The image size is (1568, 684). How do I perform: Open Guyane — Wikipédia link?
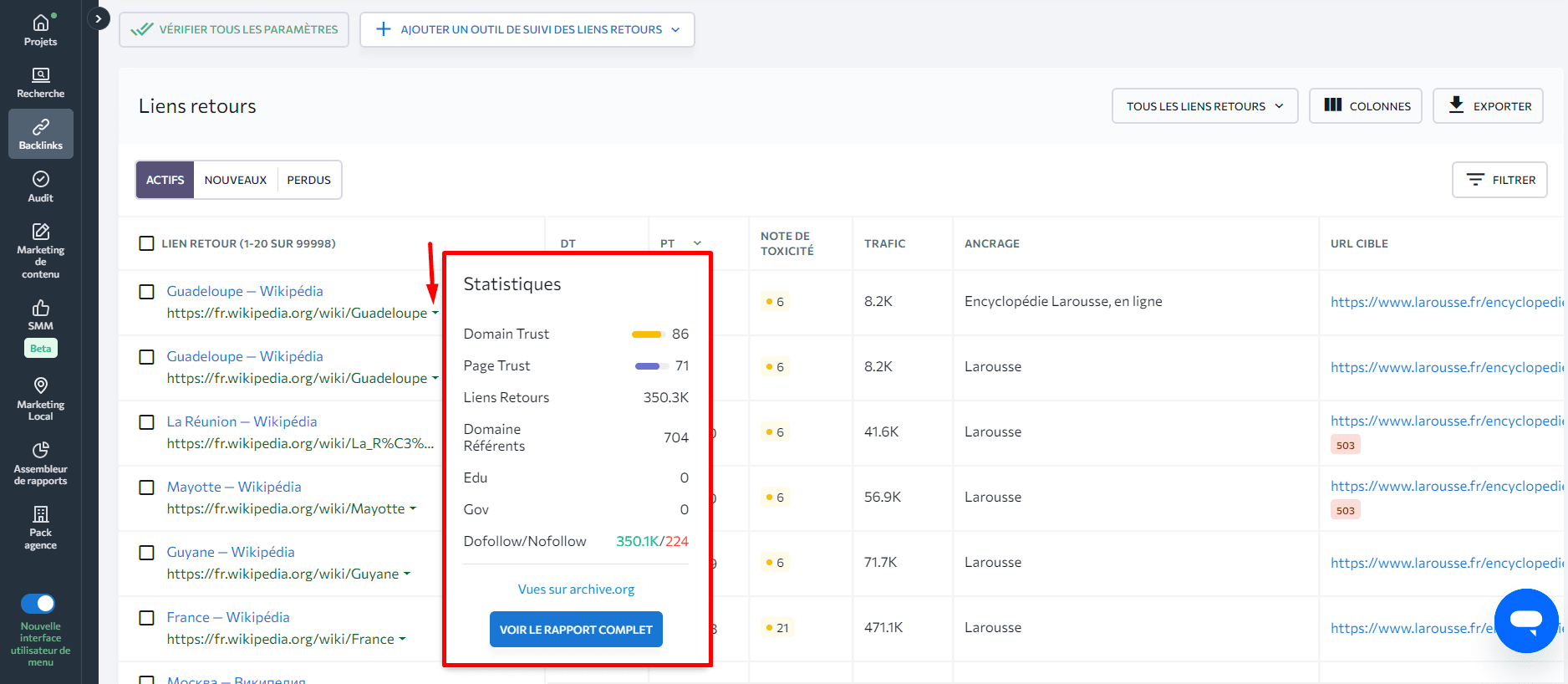[x=231, y=552]
